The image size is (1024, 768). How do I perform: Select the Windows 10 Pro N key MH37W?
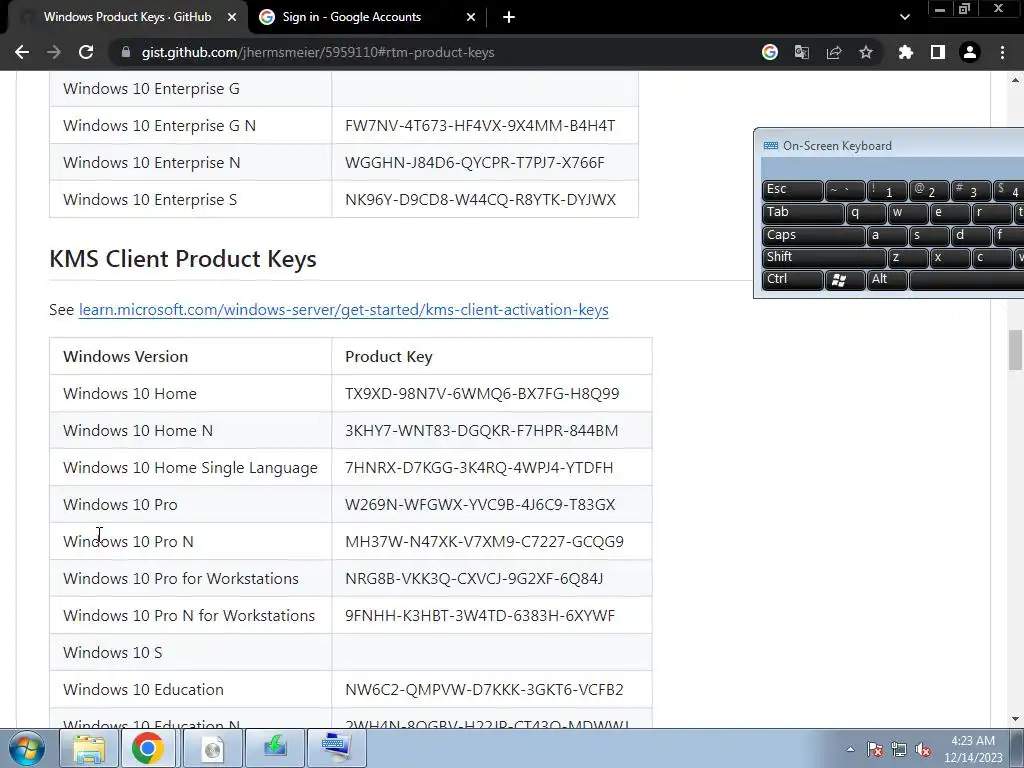pyautogui.click(x=484, y=541)
